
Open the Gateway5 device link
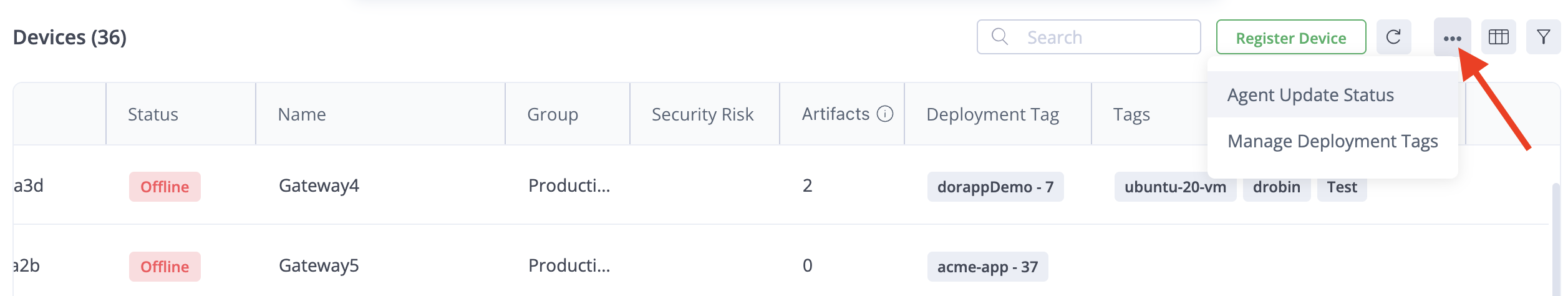pos(319,266)
